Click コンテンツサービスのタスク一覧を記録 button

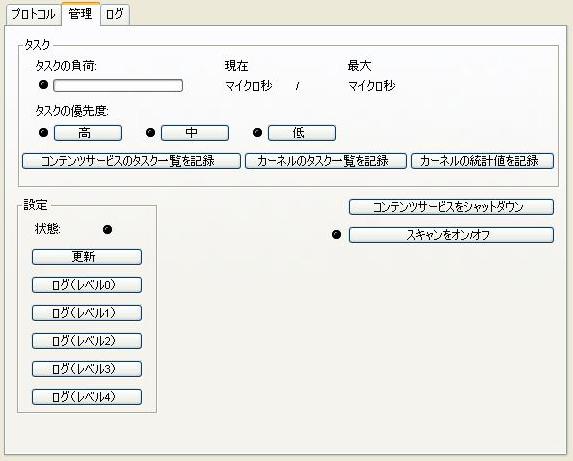131,161
